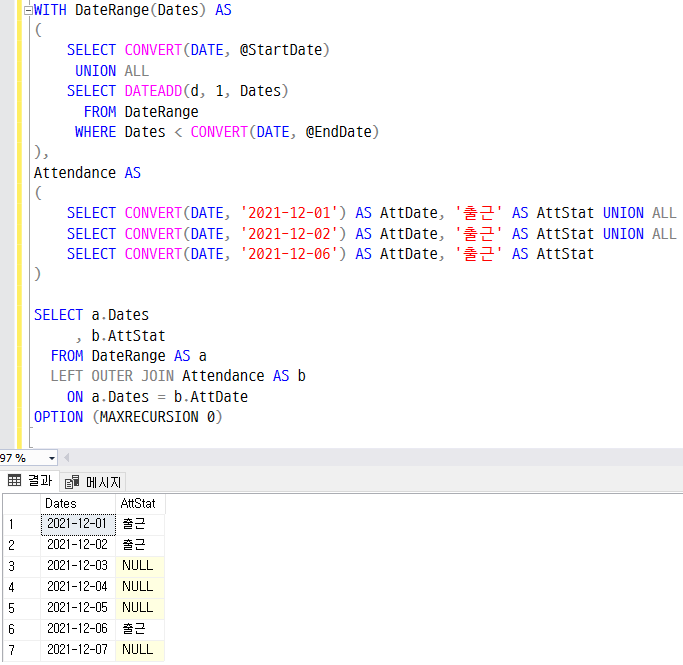Click the '2021-12-01' date literal in code
683x665 pixels.
click(289, 213)
